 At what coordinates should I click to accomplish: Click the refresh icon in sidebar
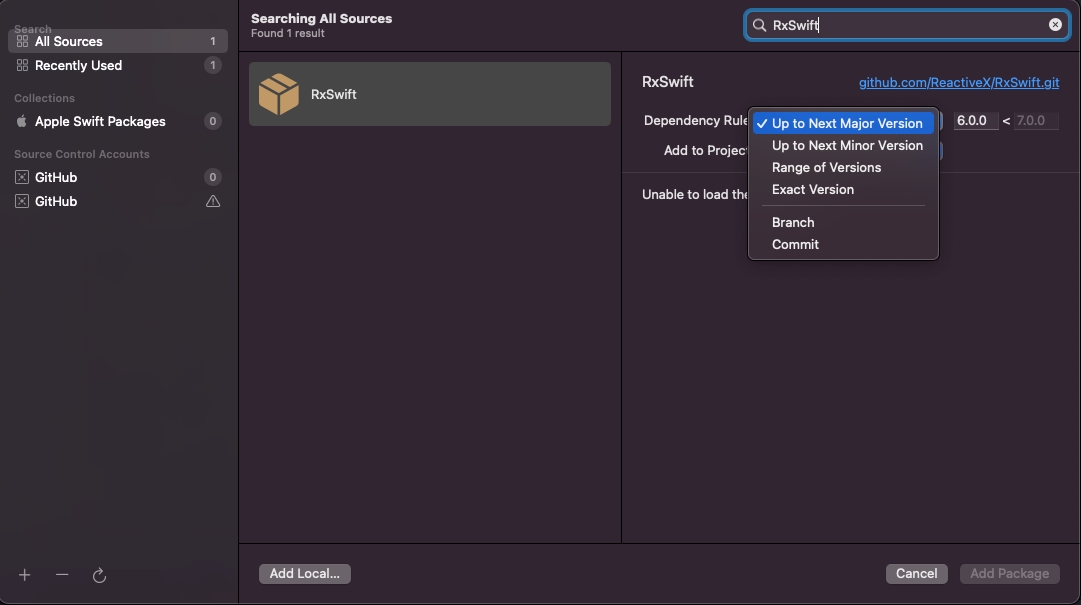click(99, 575)
